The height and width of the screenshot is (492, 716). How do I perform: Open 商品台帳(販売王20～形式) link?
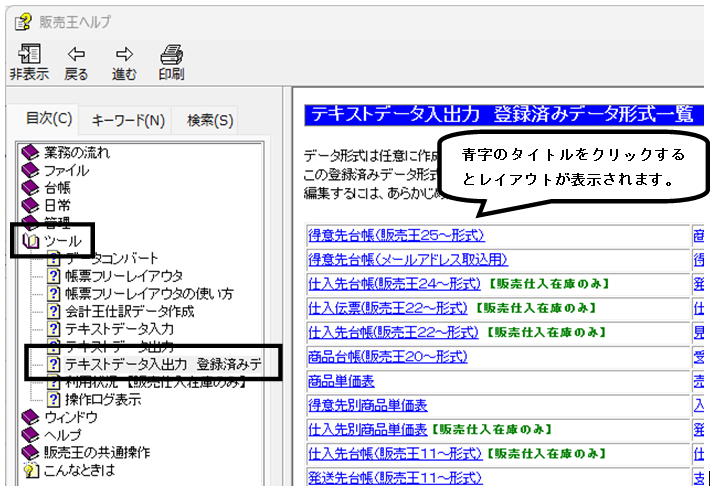coord(388,356)
